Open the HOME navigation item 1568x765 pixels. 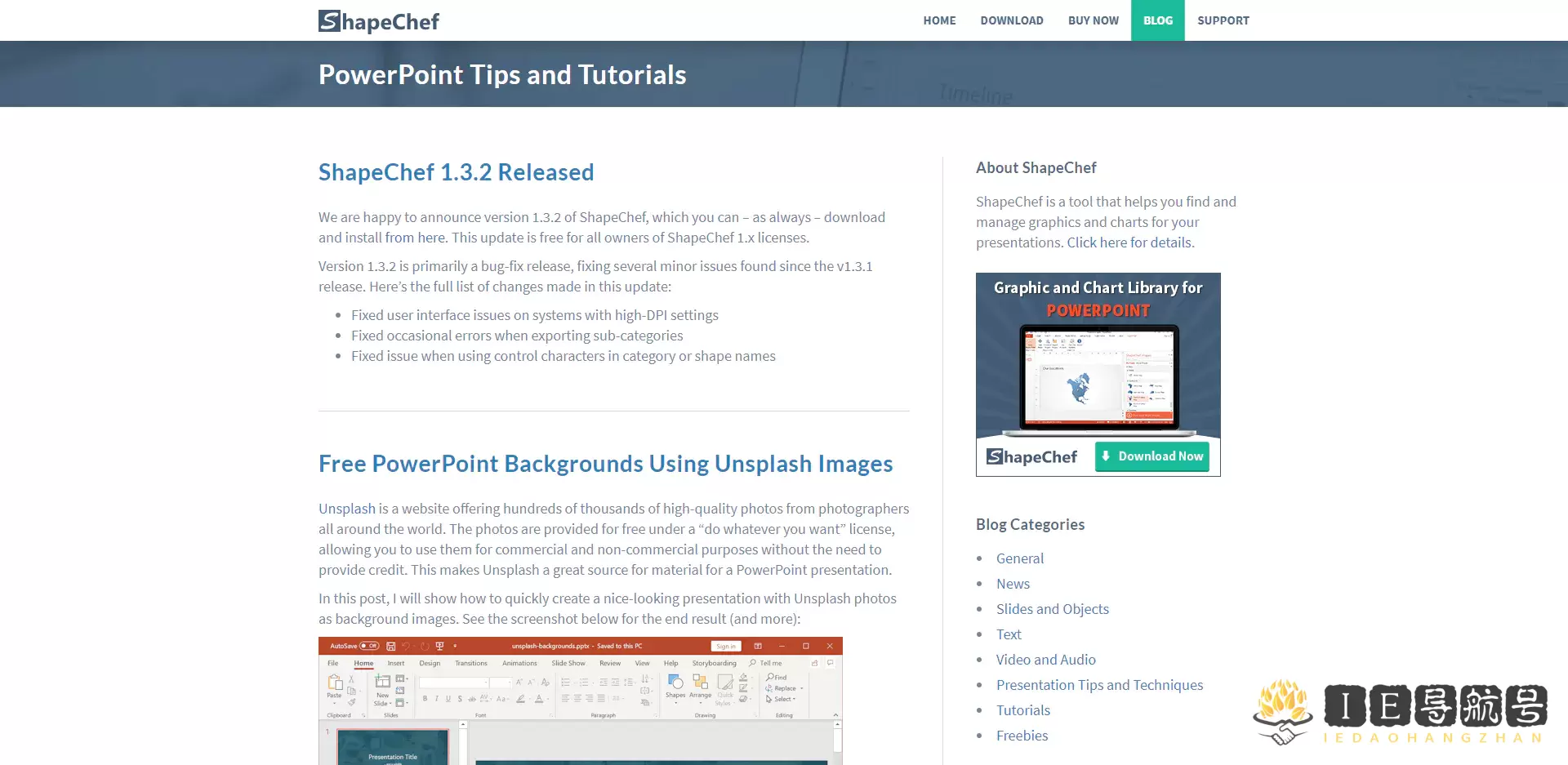click(939, 20)
